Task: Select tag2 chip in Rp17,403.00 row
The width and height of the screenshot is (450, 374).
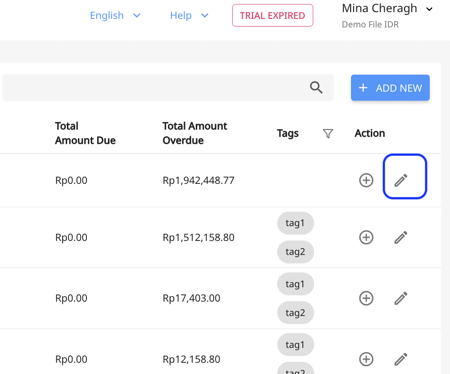Action: (295, 313)
